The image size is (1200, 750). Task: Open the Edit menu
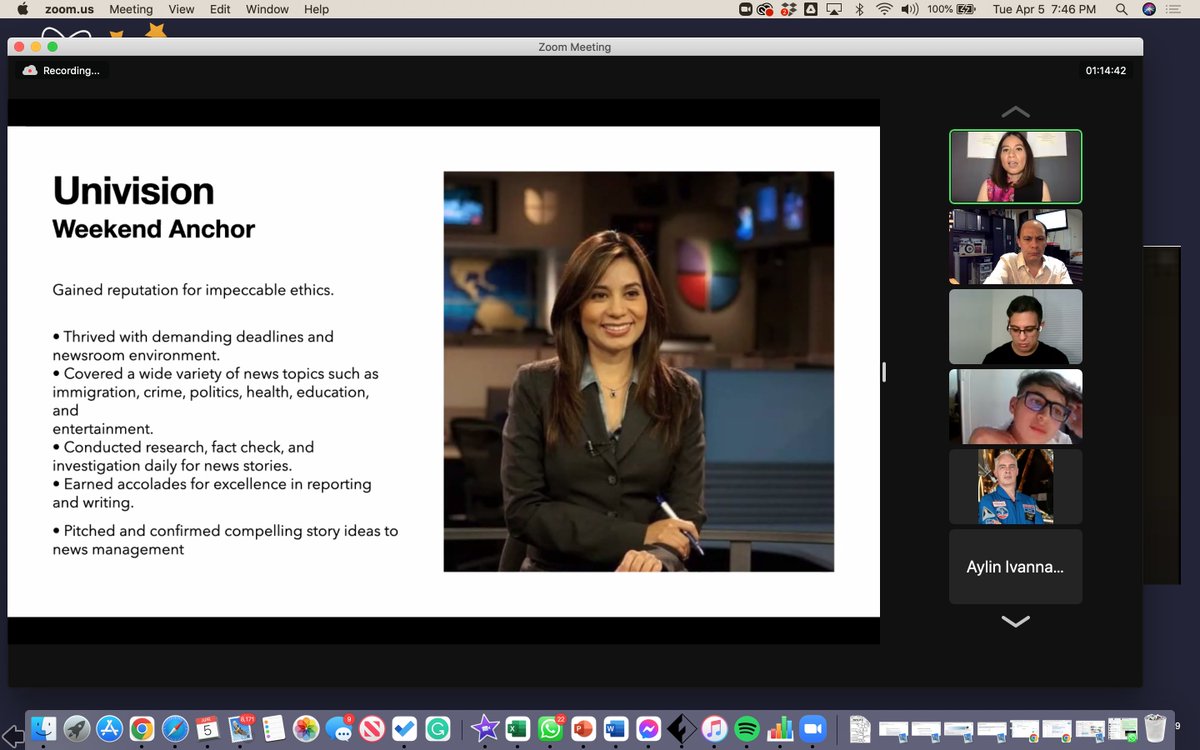[x=220, y=9]
